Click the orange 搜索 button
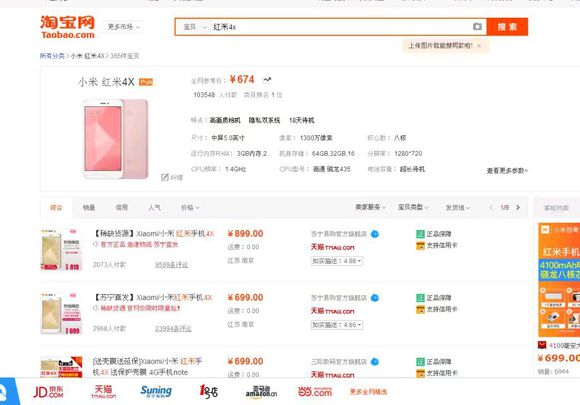The width and height of the screenshot is (580, 405). click(x=507, y=27)
